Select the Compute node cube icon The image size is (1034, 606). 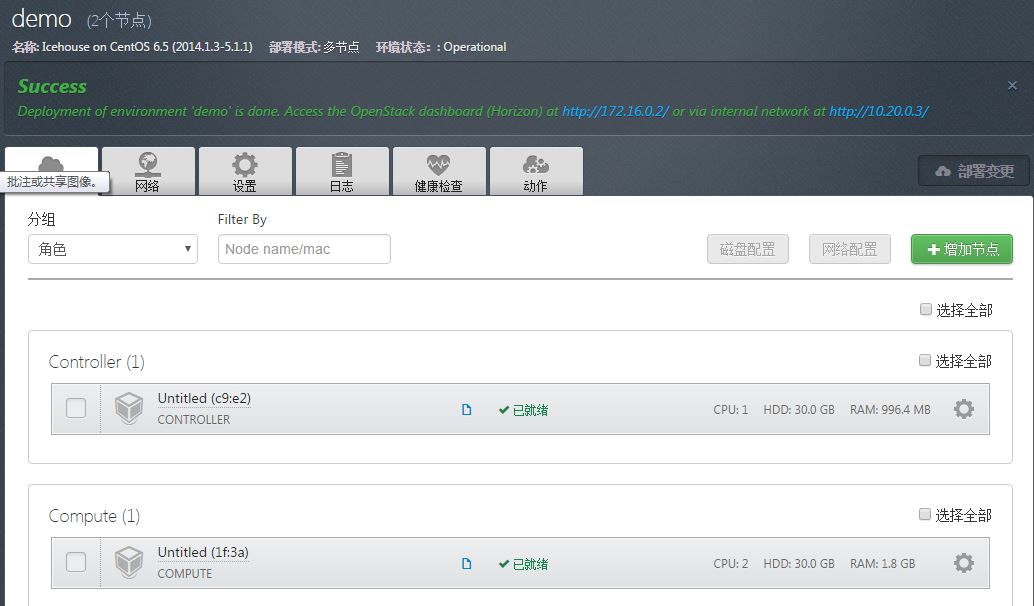[x=128, y=562]
